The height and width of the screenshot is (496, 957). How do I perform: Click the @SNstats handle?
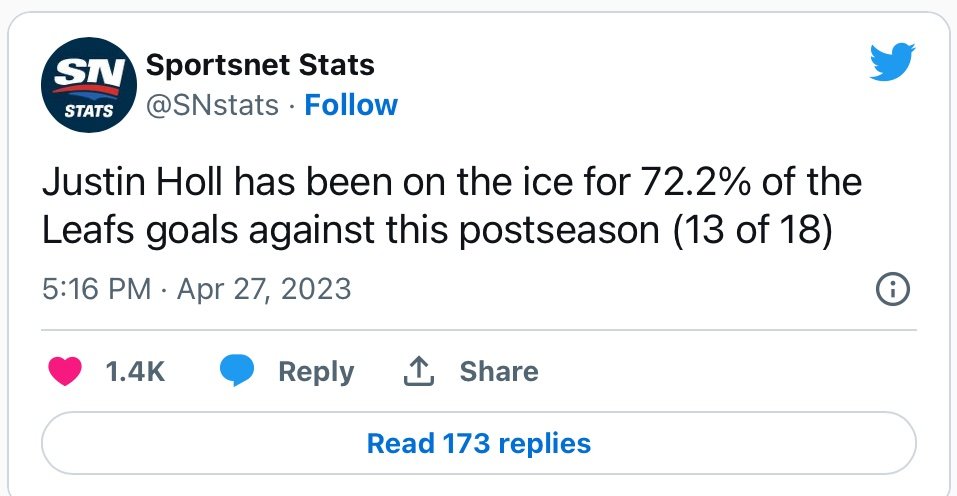212,105
